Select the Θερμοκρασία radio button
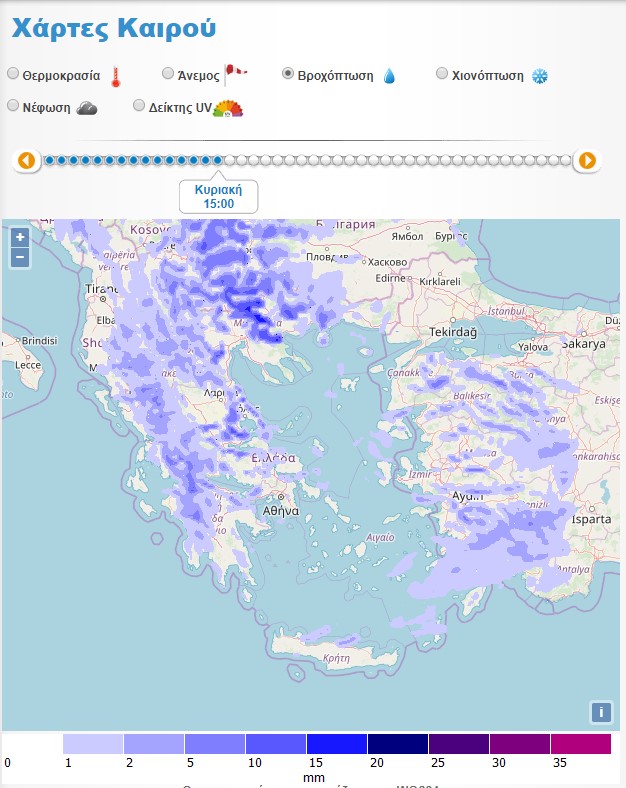Screen dimensions: 626x788 pos(13,74)
